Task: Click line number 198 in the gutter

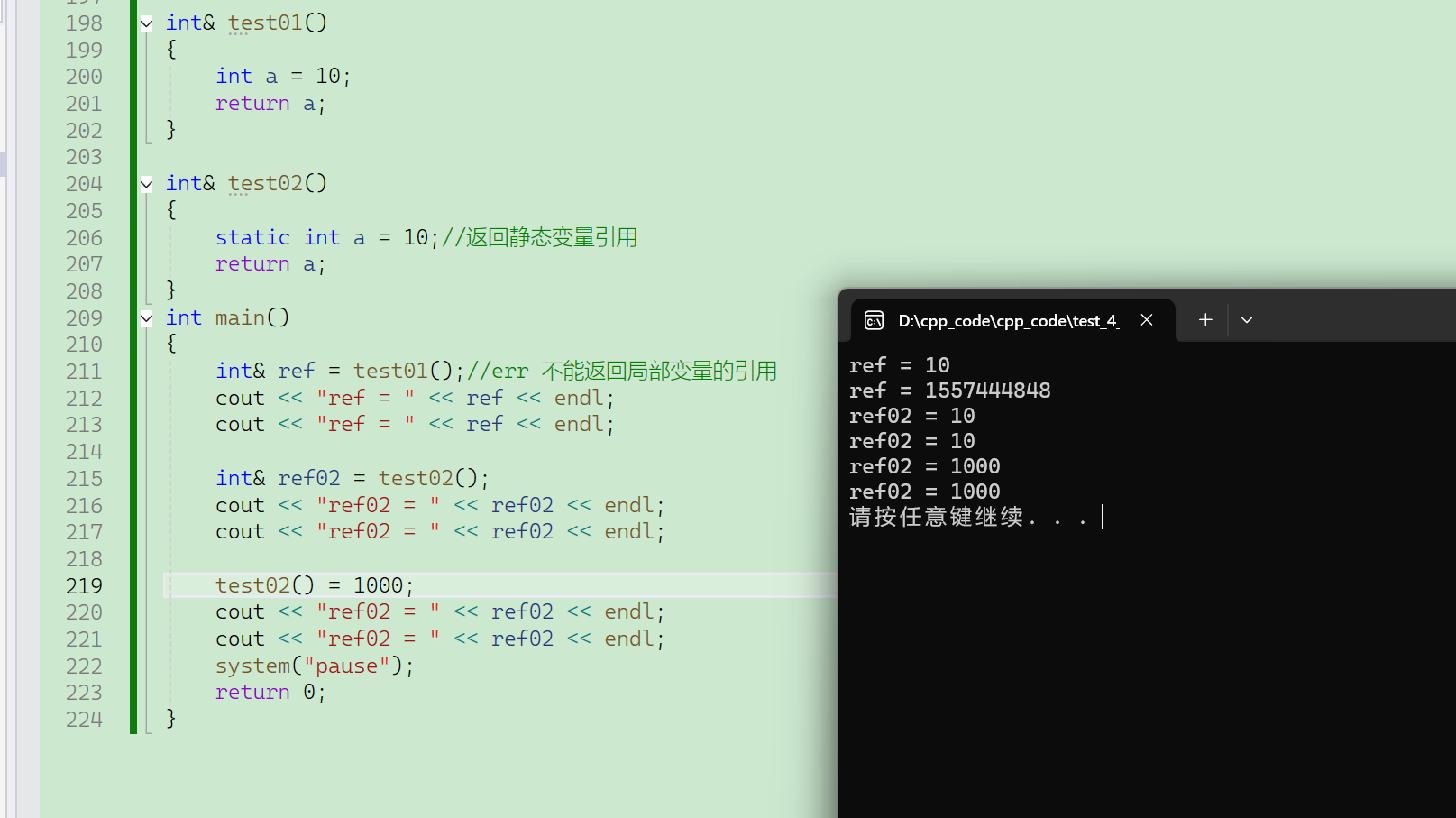Action: point(84,23)
